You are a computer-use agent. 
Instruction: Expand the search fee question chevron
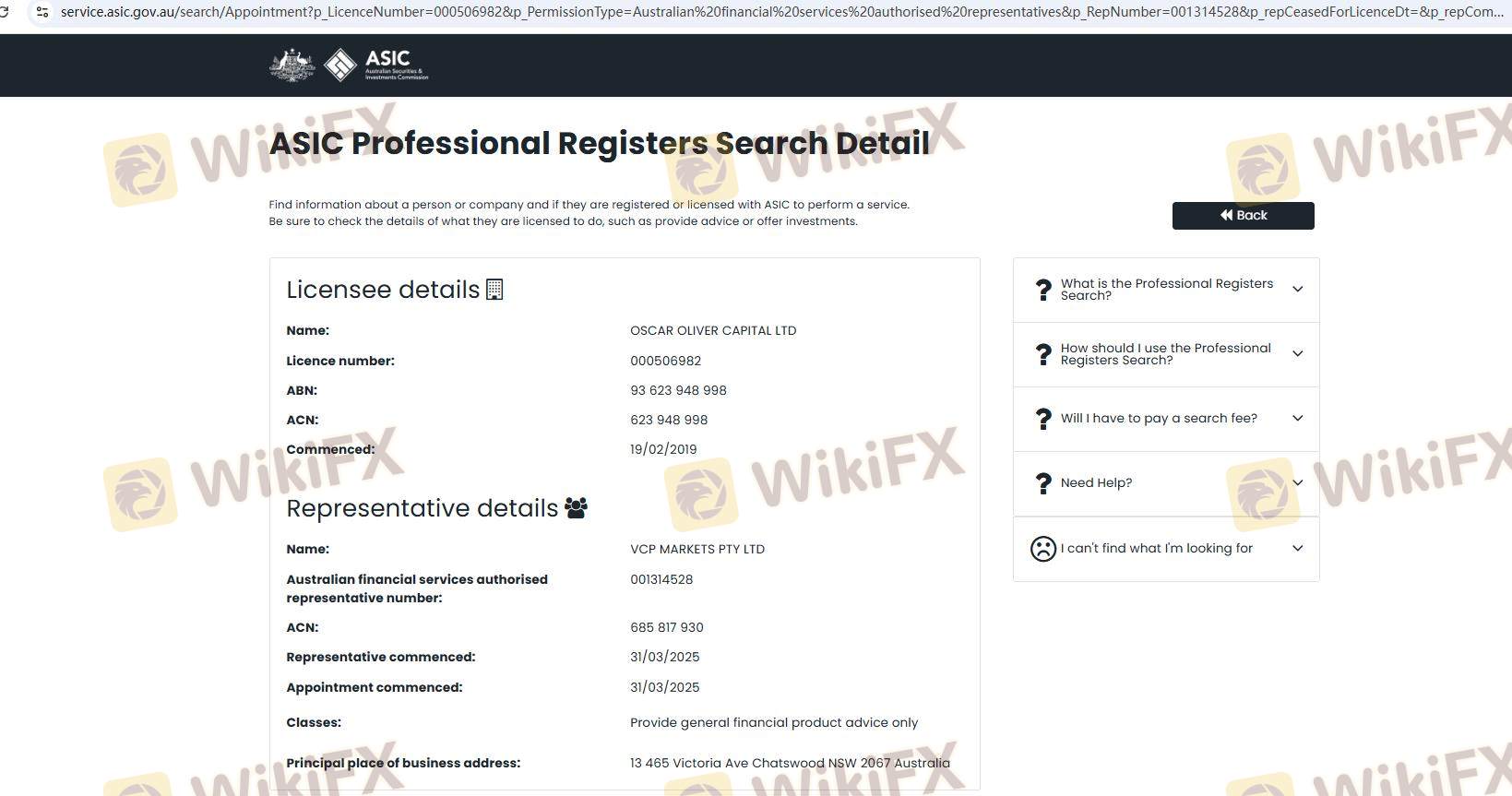coord(1297,419)
